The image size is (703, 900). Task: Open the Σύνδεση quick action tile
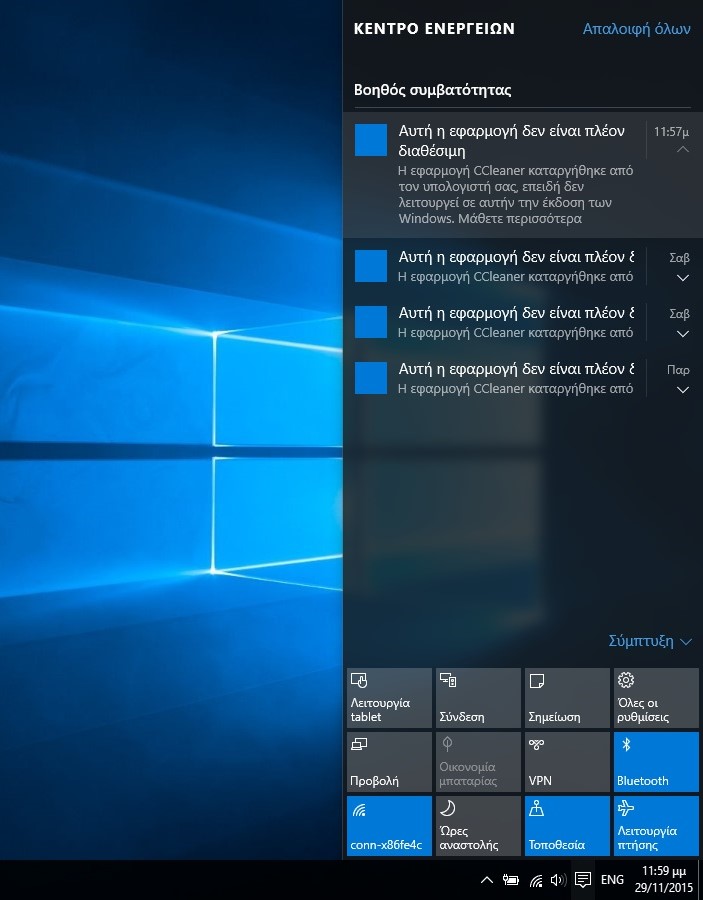(x=478, y=698)
